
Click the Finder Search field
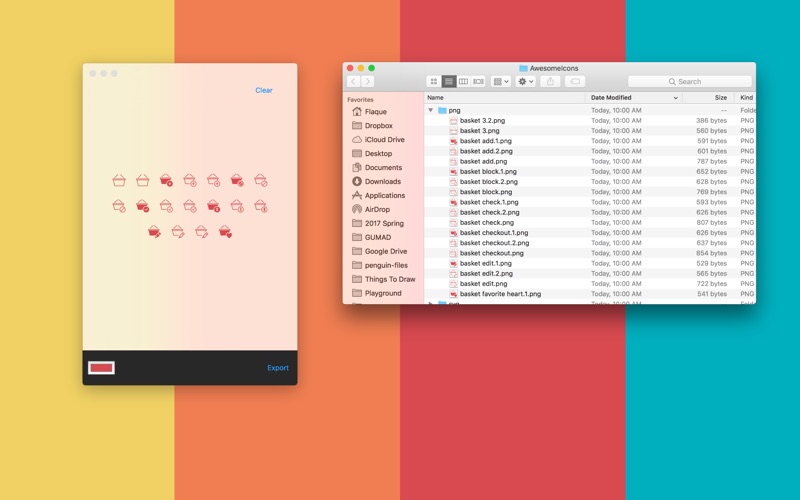click(690, 82)
